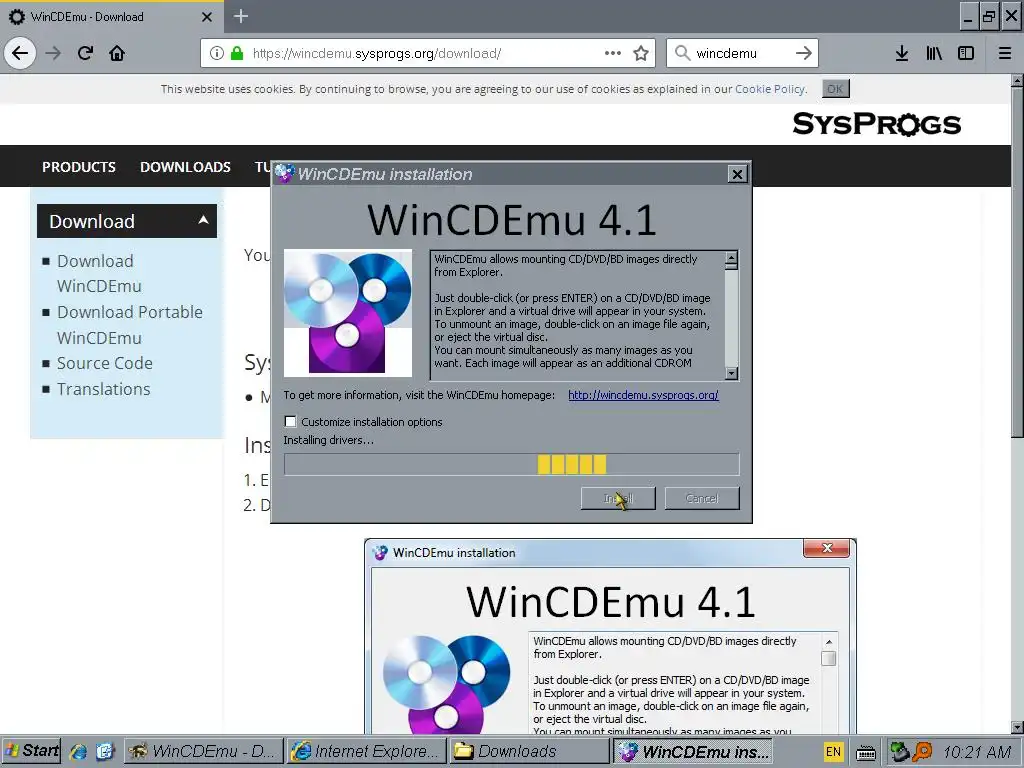The height and width of the screenshot is (768, 1024).
Task: Click the WinCDEmu discs image in installer
Action: 348,313
